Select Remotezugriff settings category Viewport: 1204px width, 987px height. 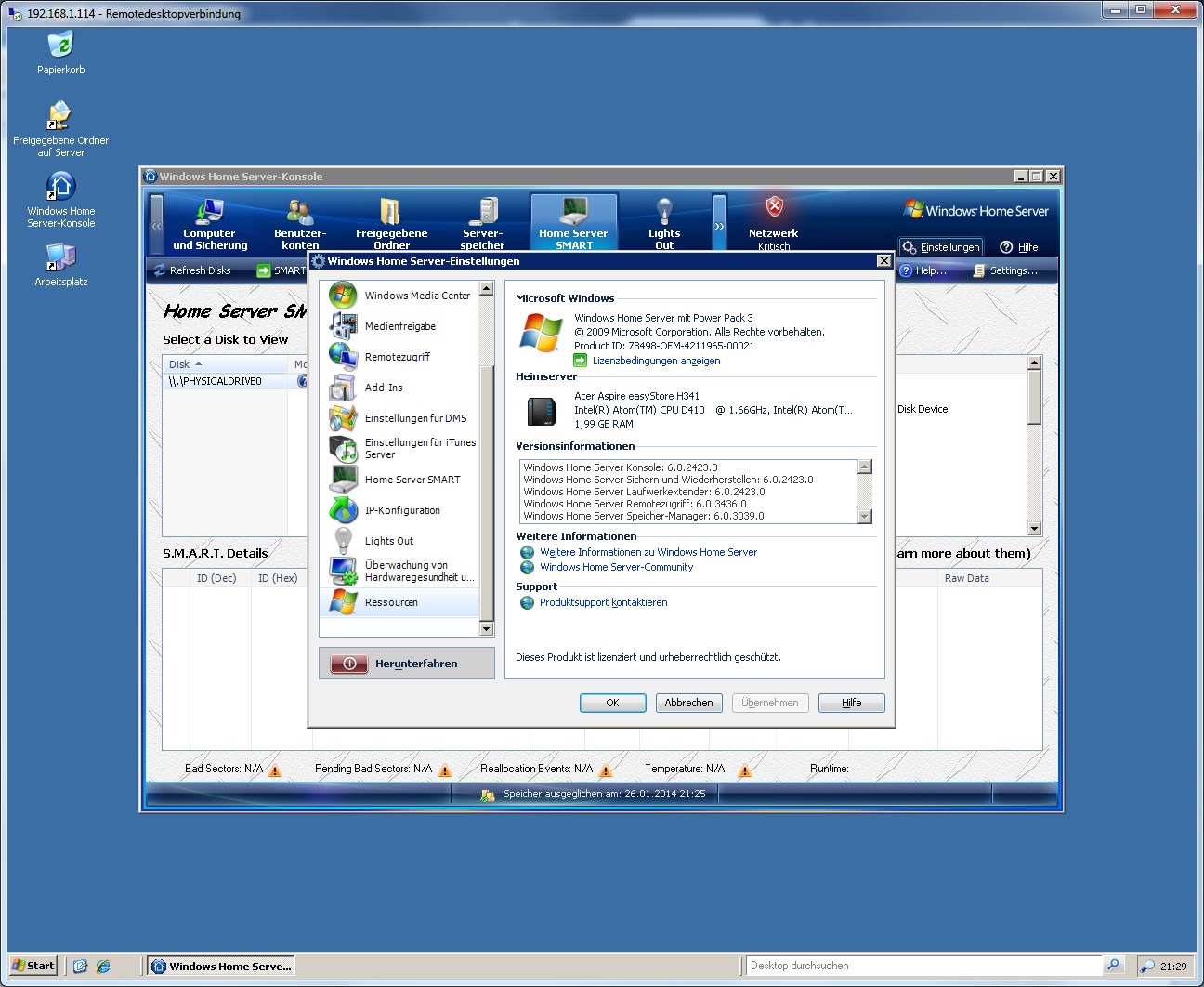[x=399, y=357]
